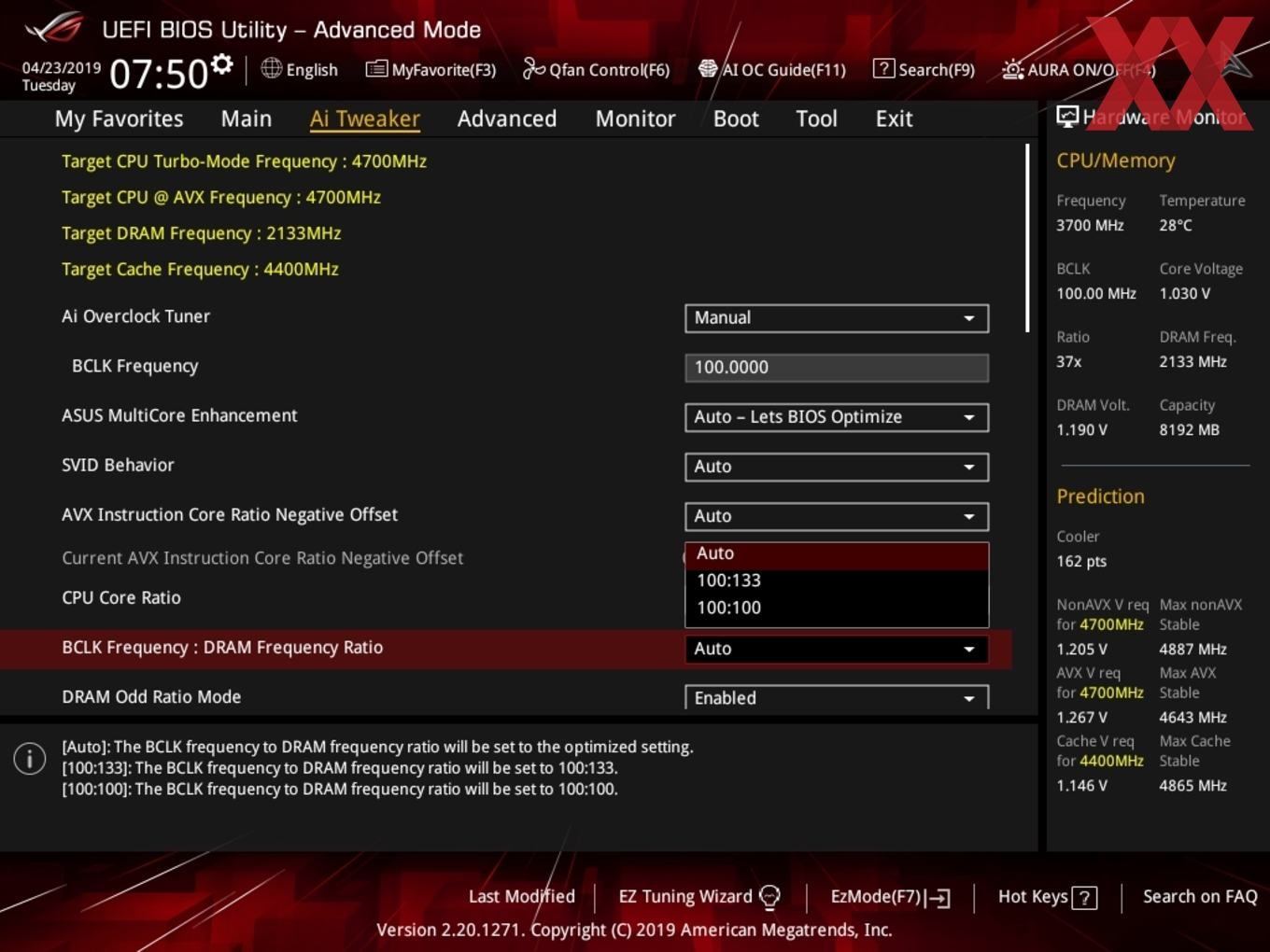This screenshot has height=952, width=1270.
Task: Select SVID Behavior label
Action: click(x=118, y=465)
